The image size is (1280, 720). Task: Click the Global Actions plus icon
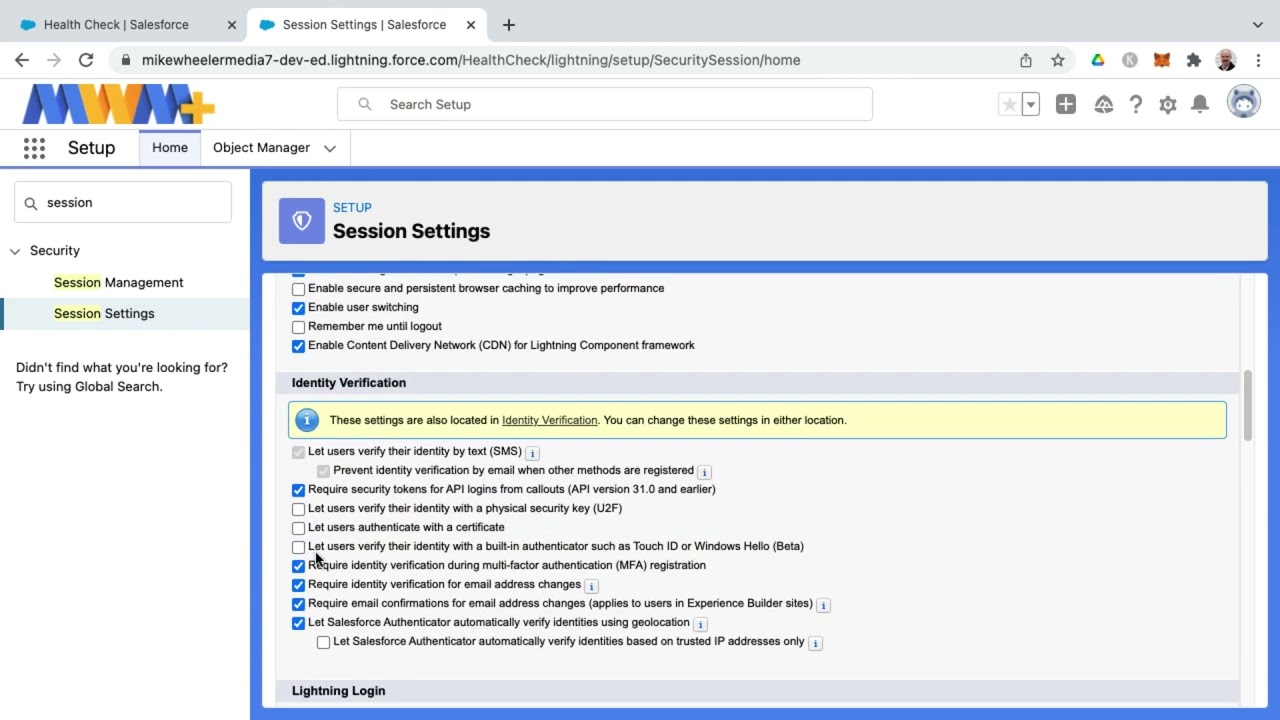1065,104
